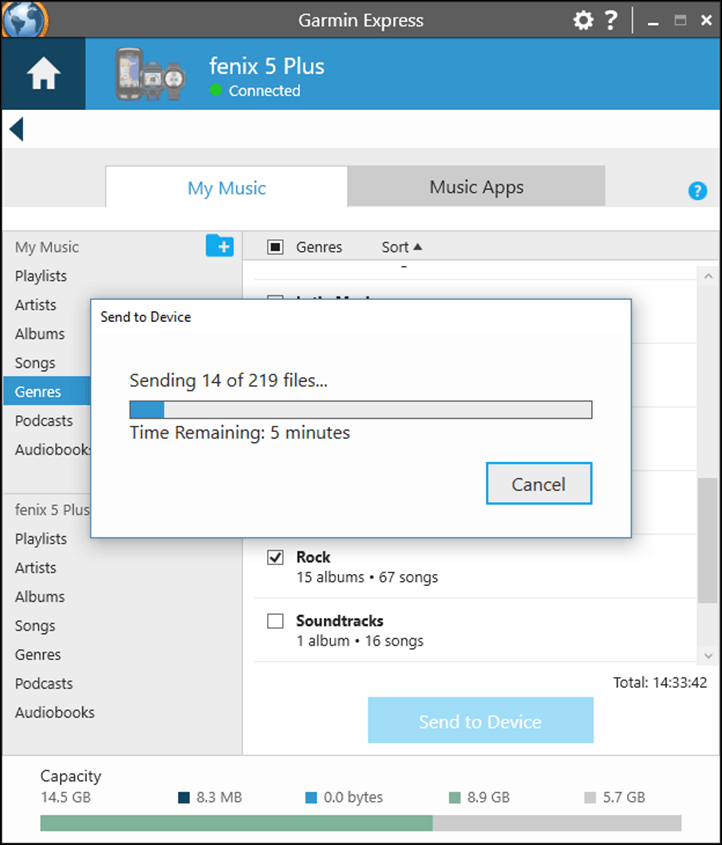Open the Garmin Express home screen
The width and height of the screenshot is (722, 845).
coord(43,74)
